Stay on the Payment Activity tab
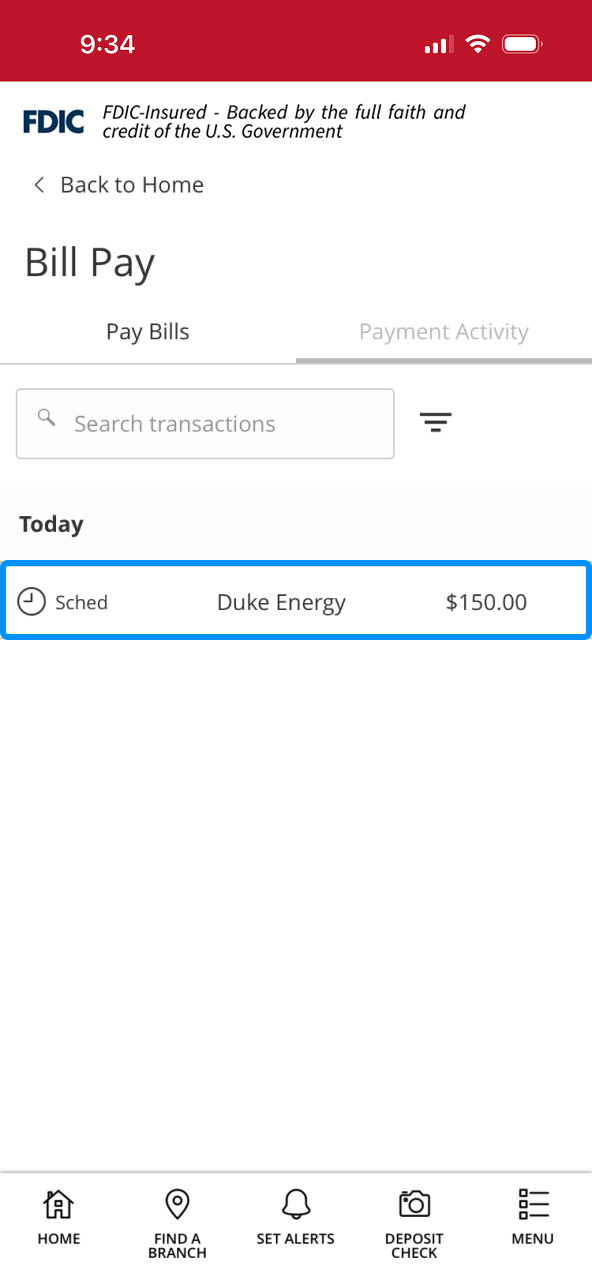Image resolution: width=592 pixels, height=1288 pixels. tap(443, 331)
